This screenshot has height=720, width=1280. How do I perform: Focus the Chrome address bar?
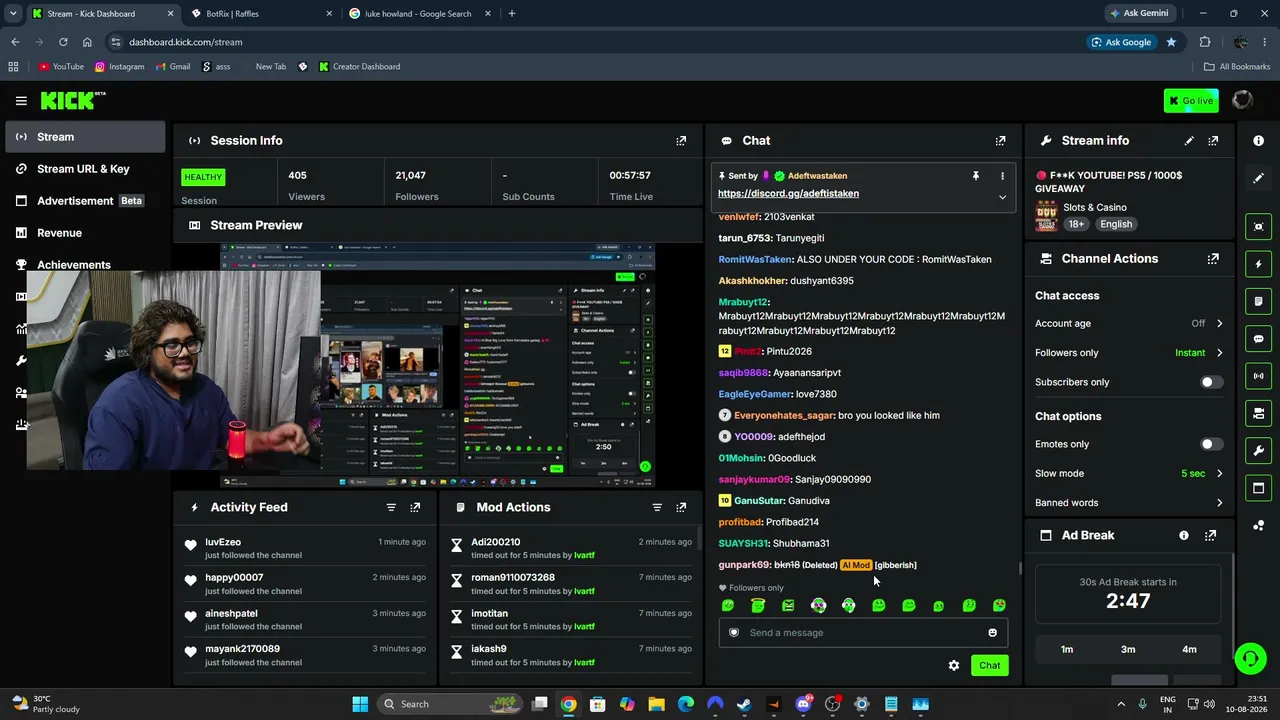coord(600,42)
